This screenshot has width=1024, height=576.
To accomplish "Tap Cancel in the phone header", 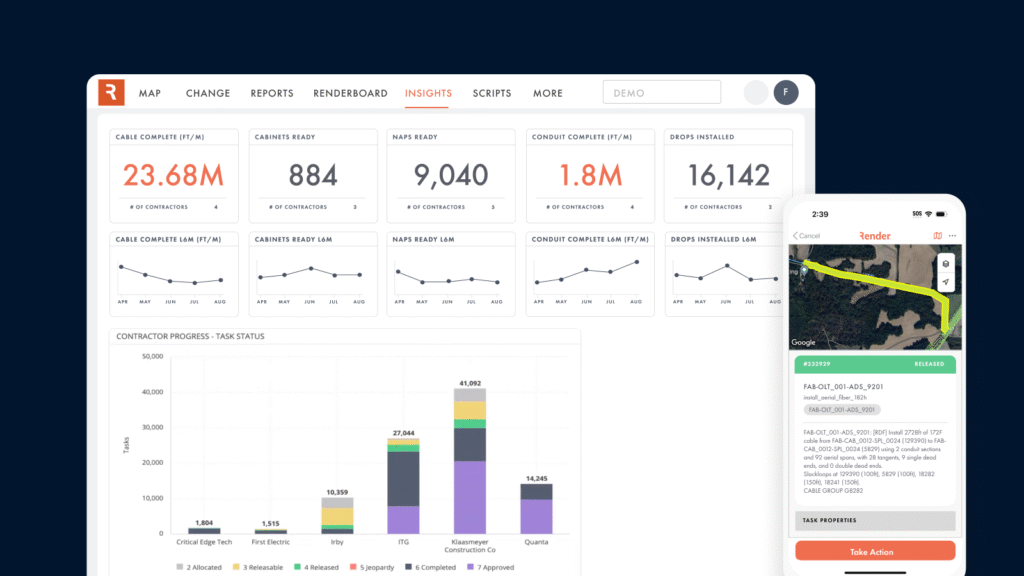I will (806, 236).
